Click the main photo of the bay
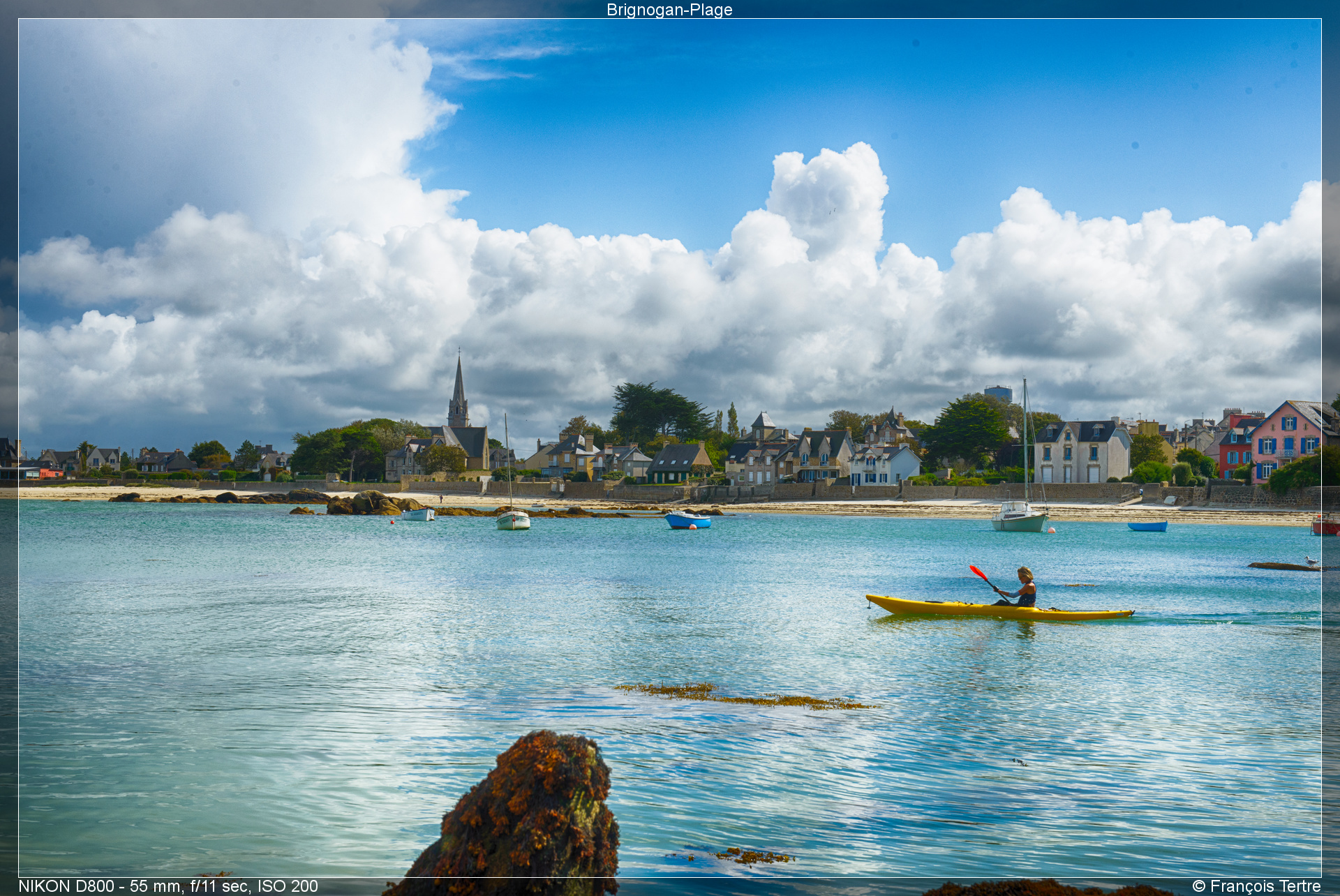 point(670,448)
